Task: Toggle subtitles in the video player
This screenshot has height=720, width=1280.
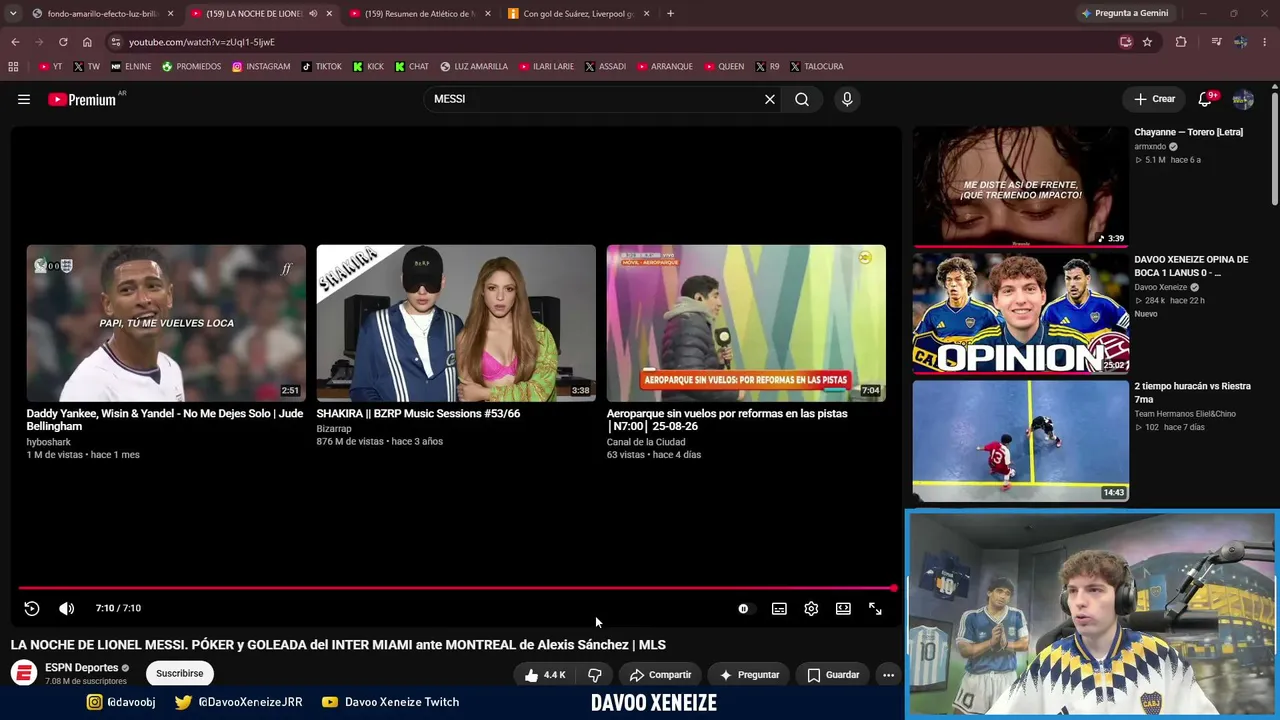Action: 779,608
